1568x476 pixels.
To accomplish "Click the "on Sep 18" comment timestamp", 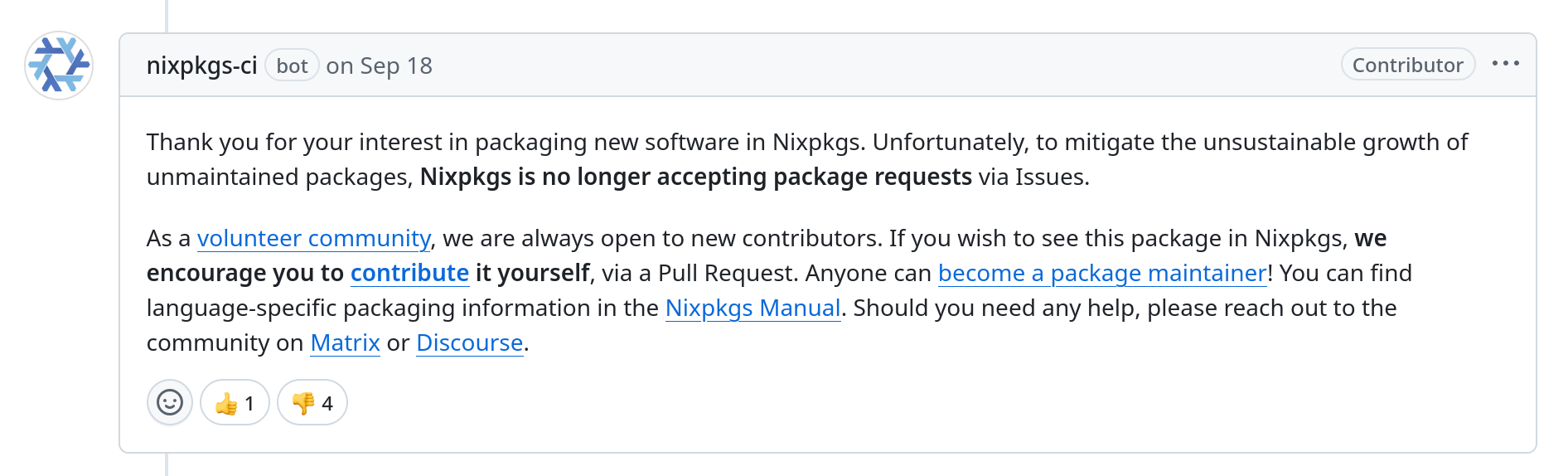I will tap(379, 66).
